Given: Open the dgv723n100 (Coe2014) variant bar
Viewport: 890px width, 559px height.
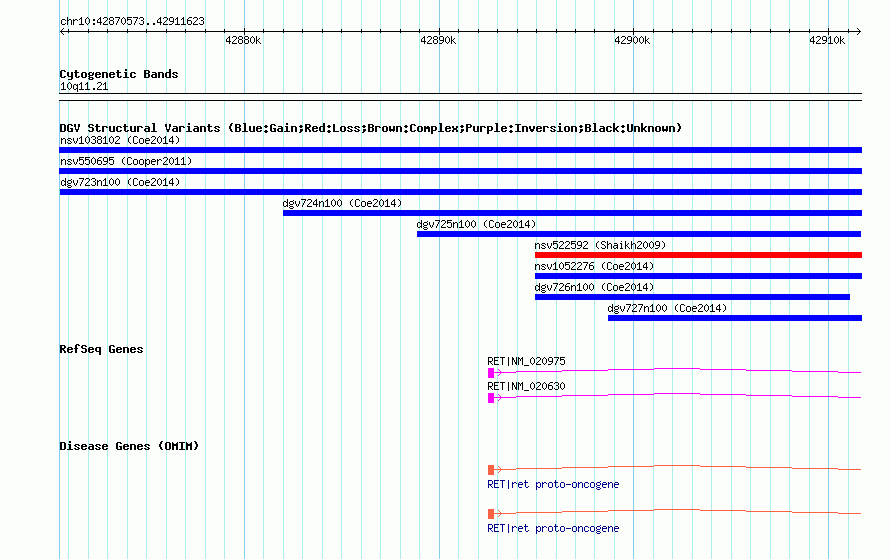Looking at the screenshot, I should click(x=460, y=192).
